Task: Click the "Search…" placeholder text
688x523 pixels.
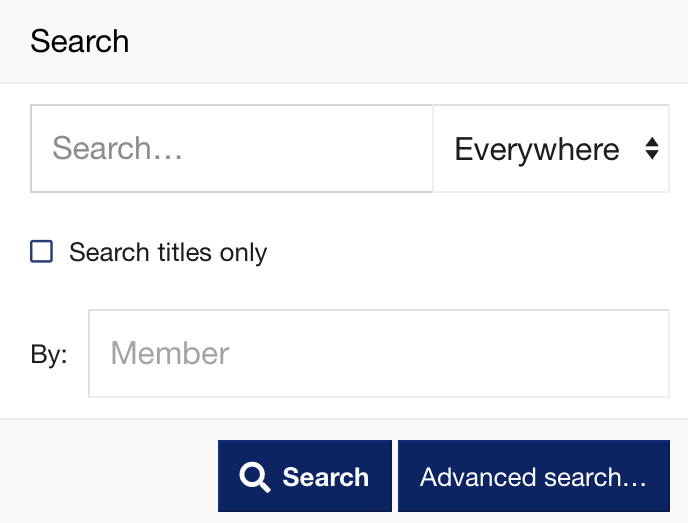Action: pos(115,149)
